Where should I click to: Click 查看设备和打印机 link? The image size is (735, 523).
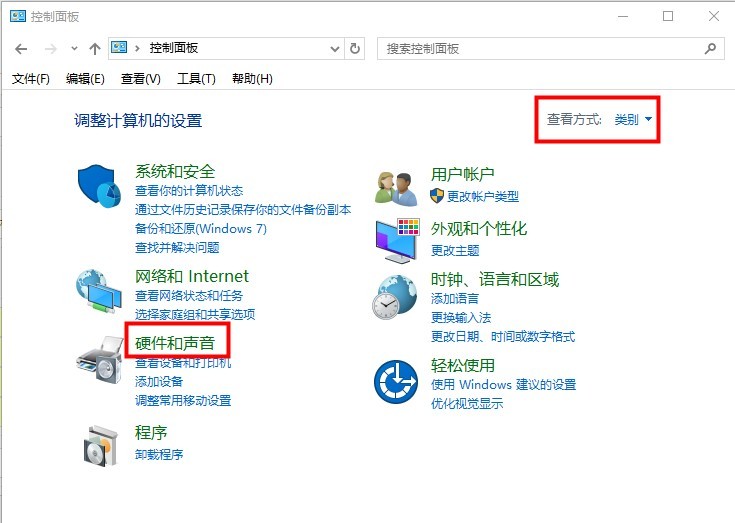183,363
